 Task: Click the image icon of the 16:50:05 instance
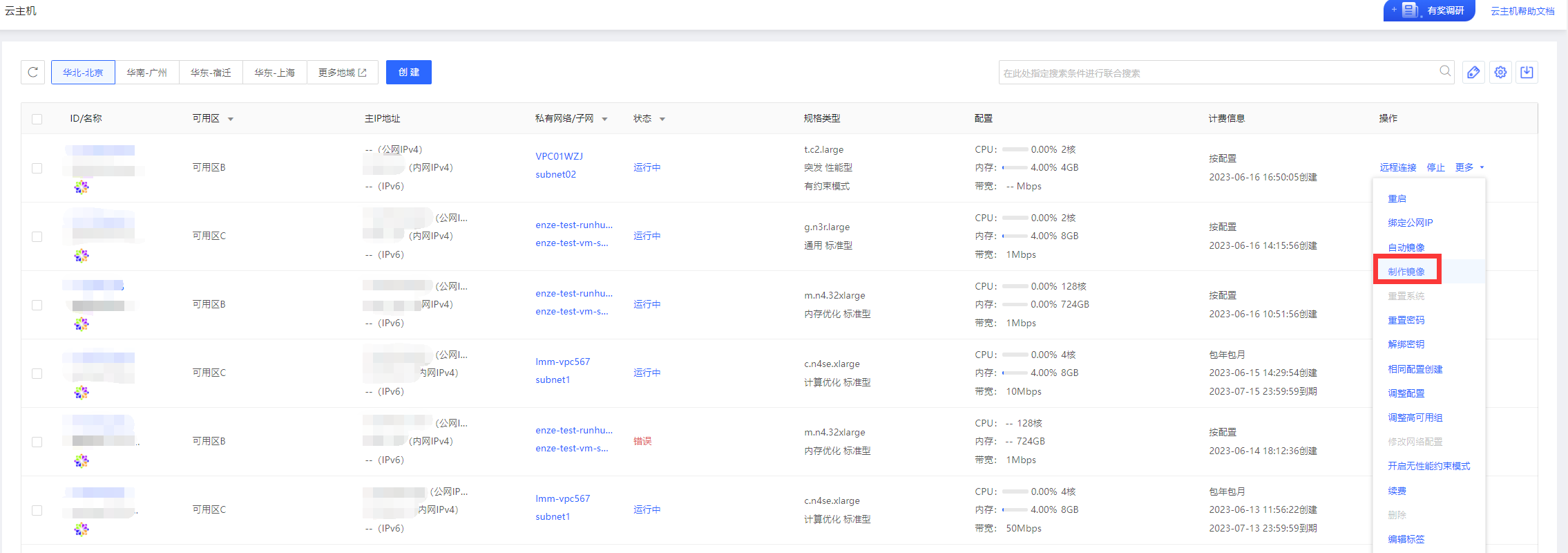click(x=82, y=187)
